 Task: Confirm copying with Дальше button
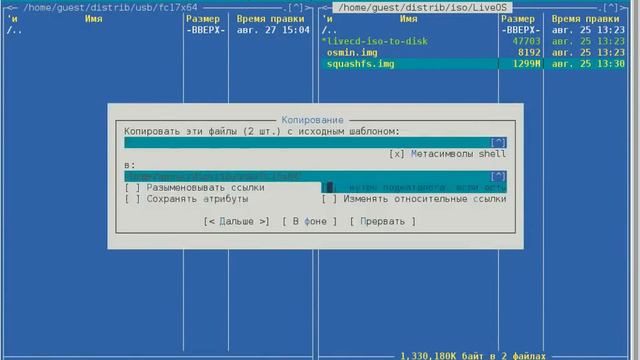236,221
